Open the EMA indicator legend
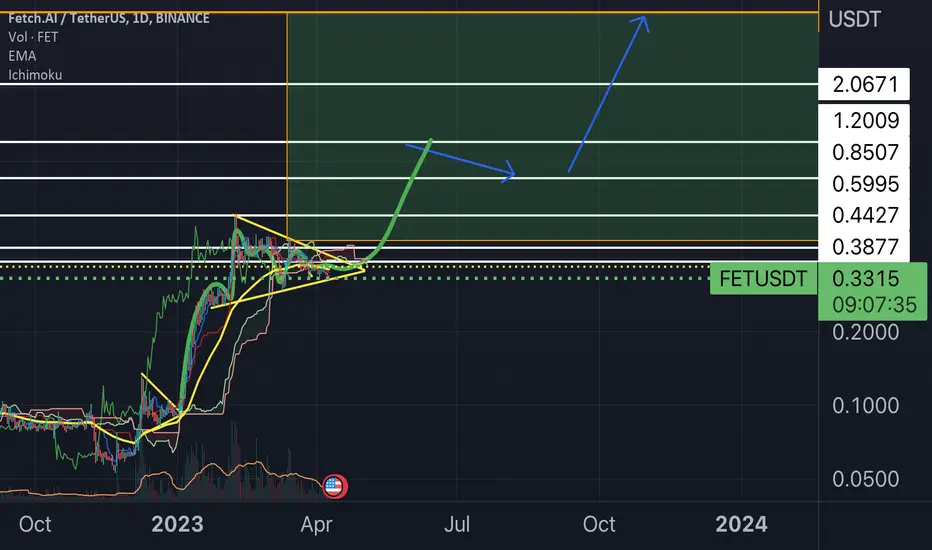The width and height of the screenshot is (932, 550). 22,56
